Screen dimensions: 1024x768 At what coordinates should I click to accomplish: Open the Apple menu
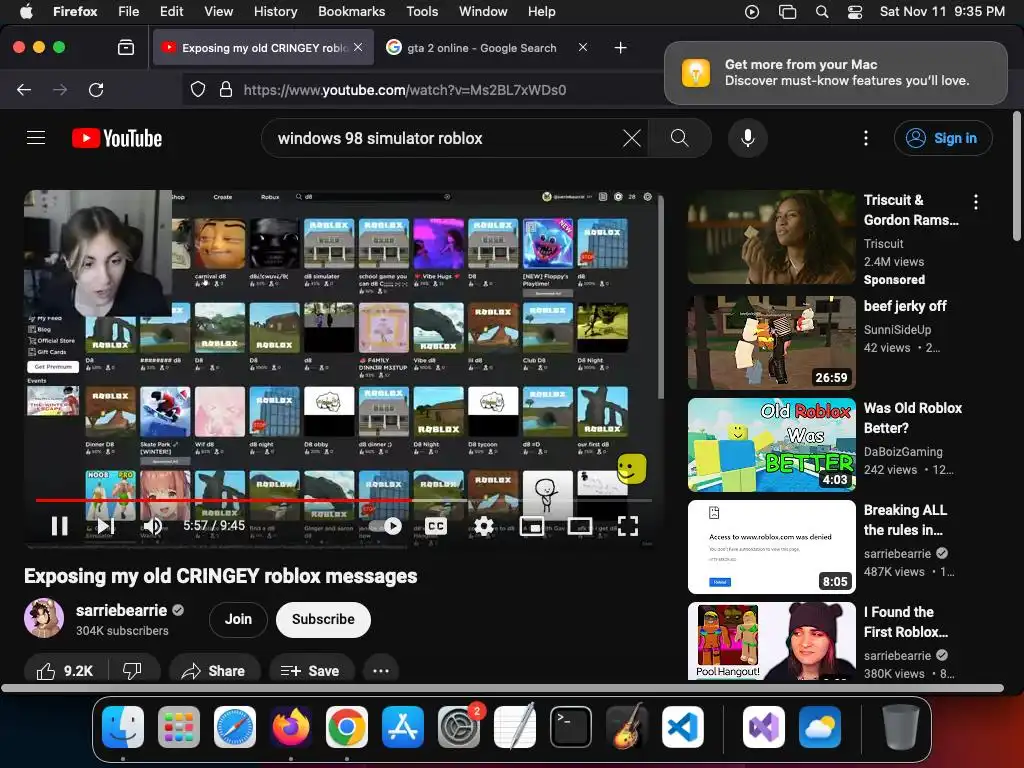click(x=26, y=11)
